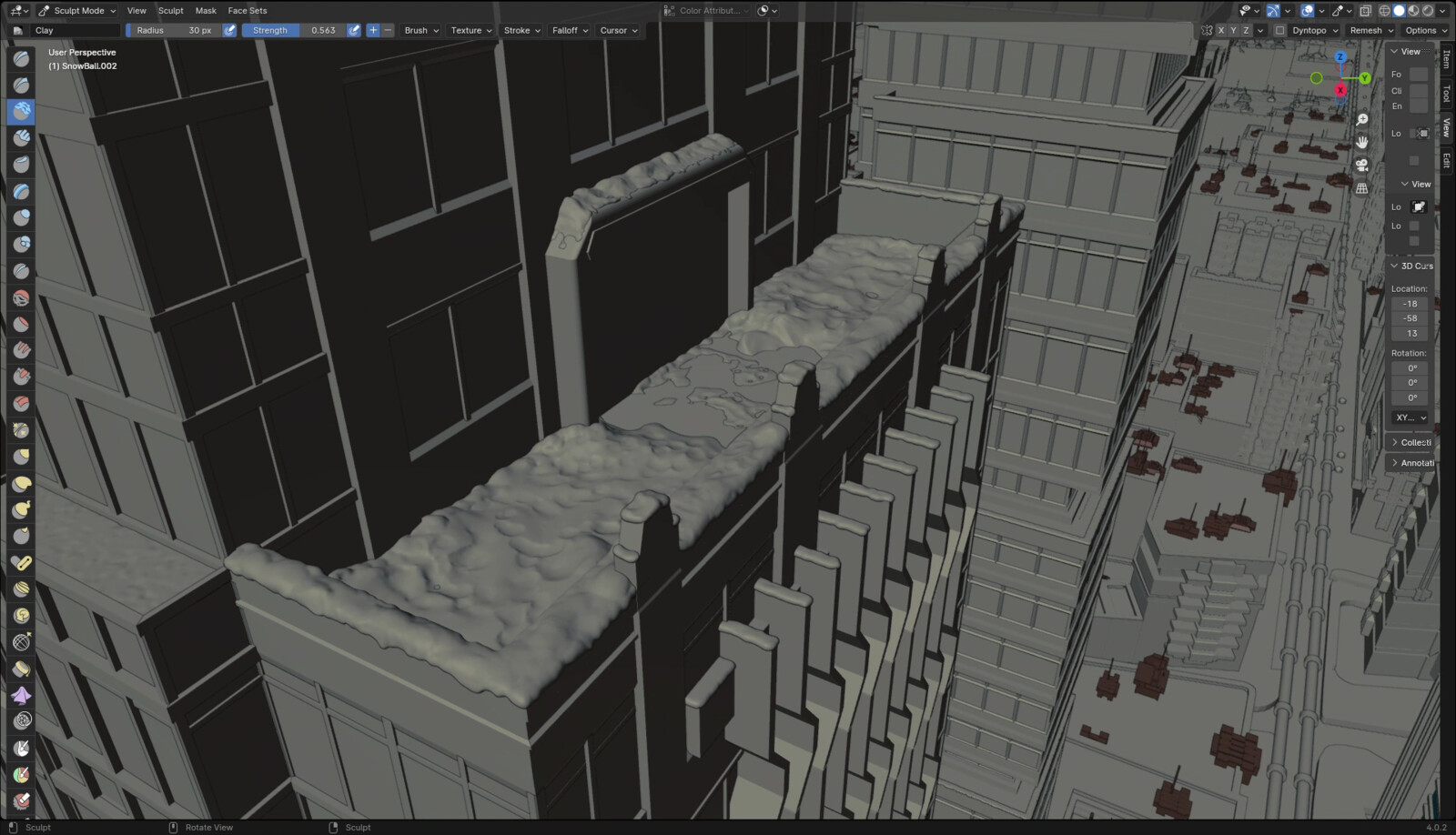Select the Smooth brush tool

point(21,298)
